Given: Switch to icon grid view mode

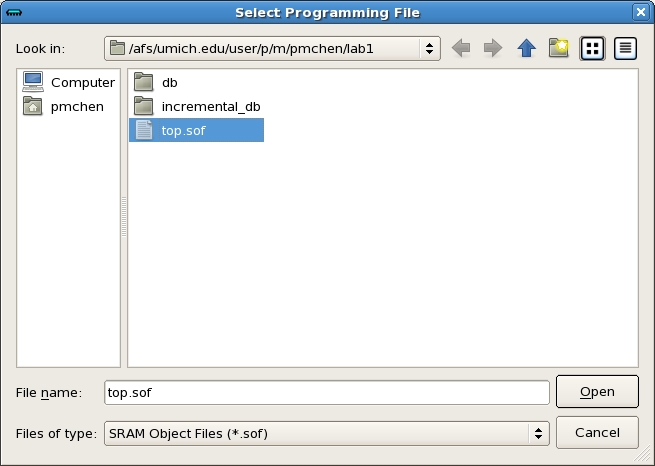Looking at the screenshot, I should [x=592, y=48].
